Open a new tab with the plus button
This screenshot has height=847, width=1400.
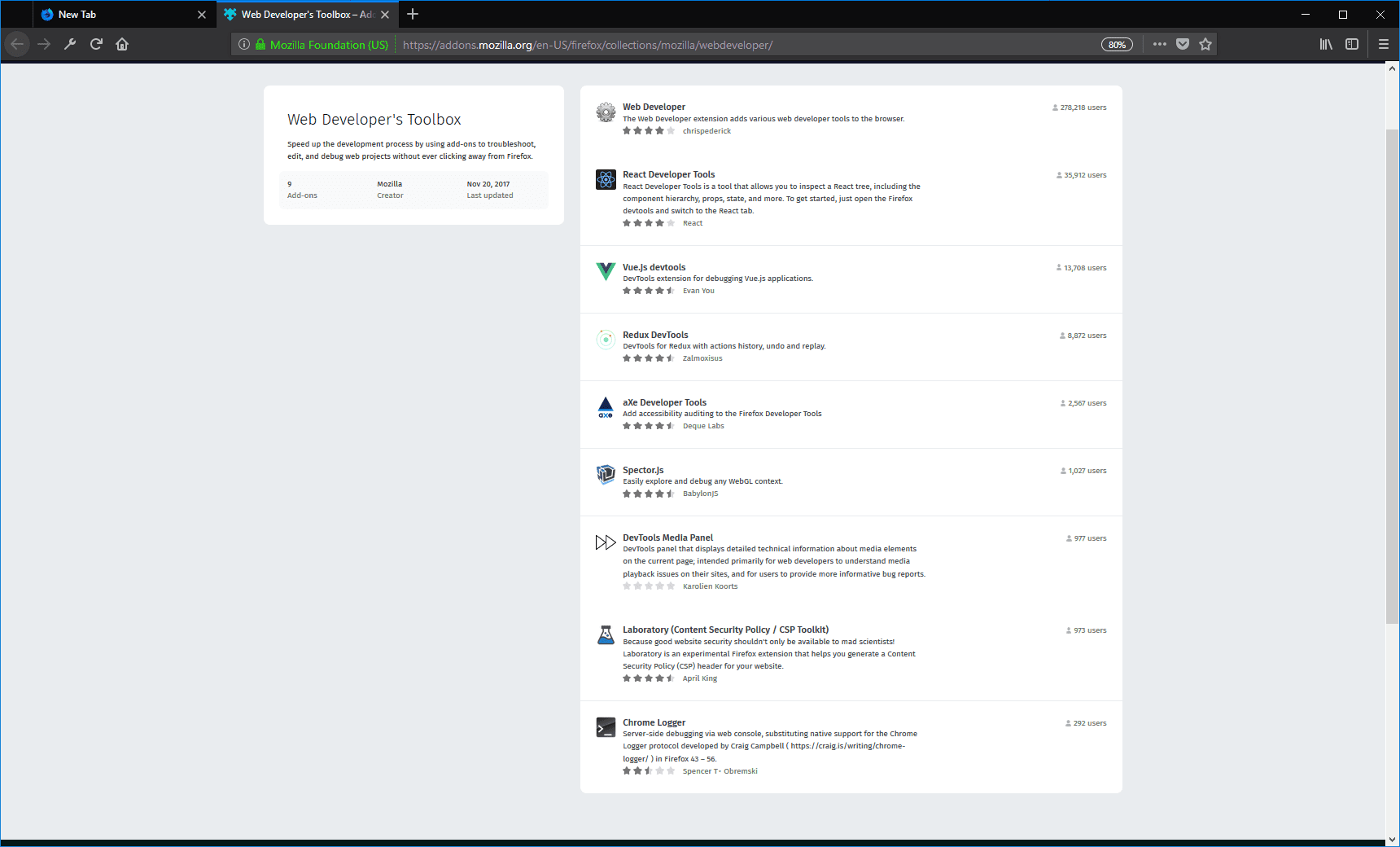click(x=413, y=14)
